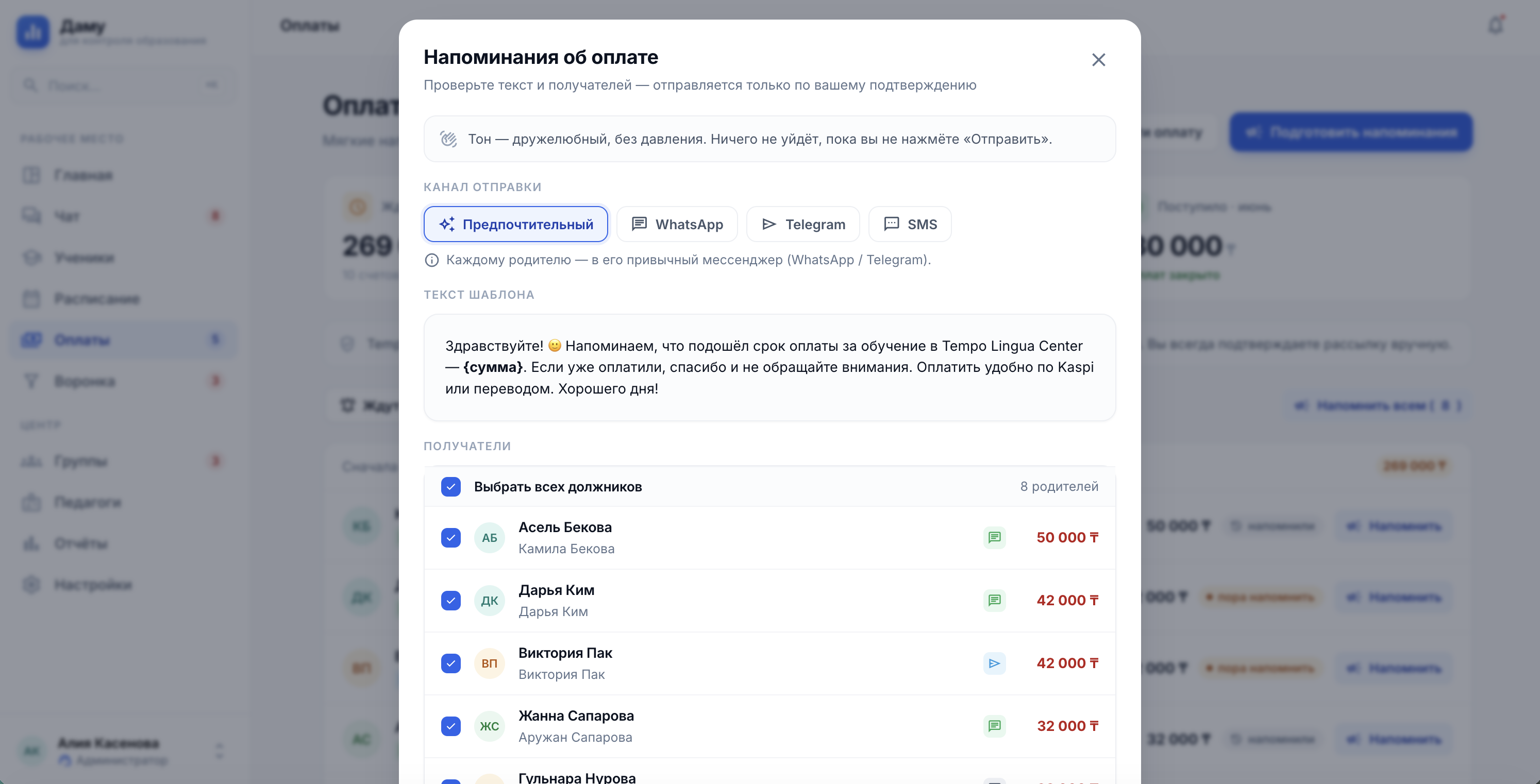Click the Гульнара Нурова recipient name
The width and height of the screenshot is (1540, 784).
(x=577, y=777)
